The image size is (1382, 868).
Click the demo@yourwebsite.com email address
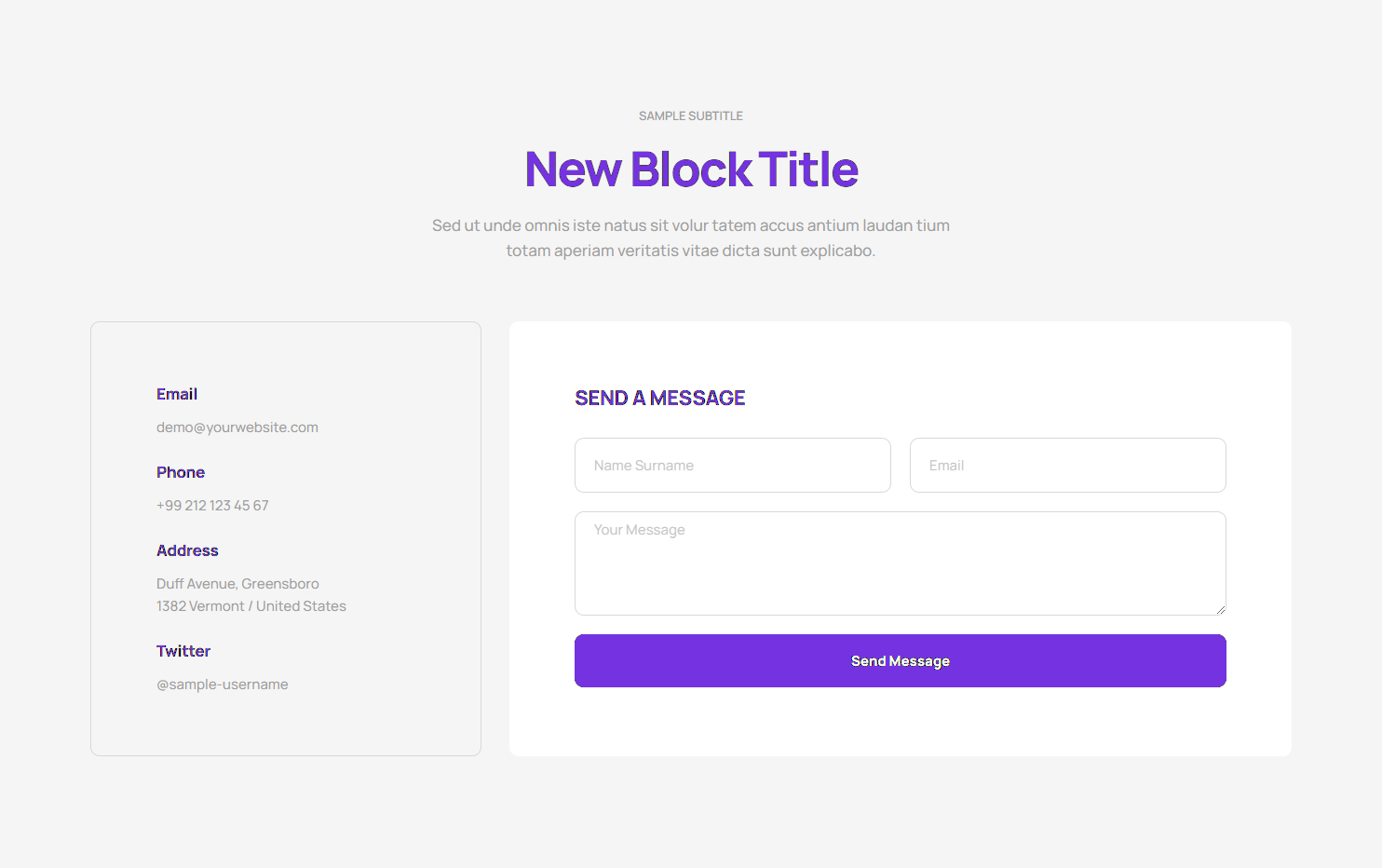(237, 427)
